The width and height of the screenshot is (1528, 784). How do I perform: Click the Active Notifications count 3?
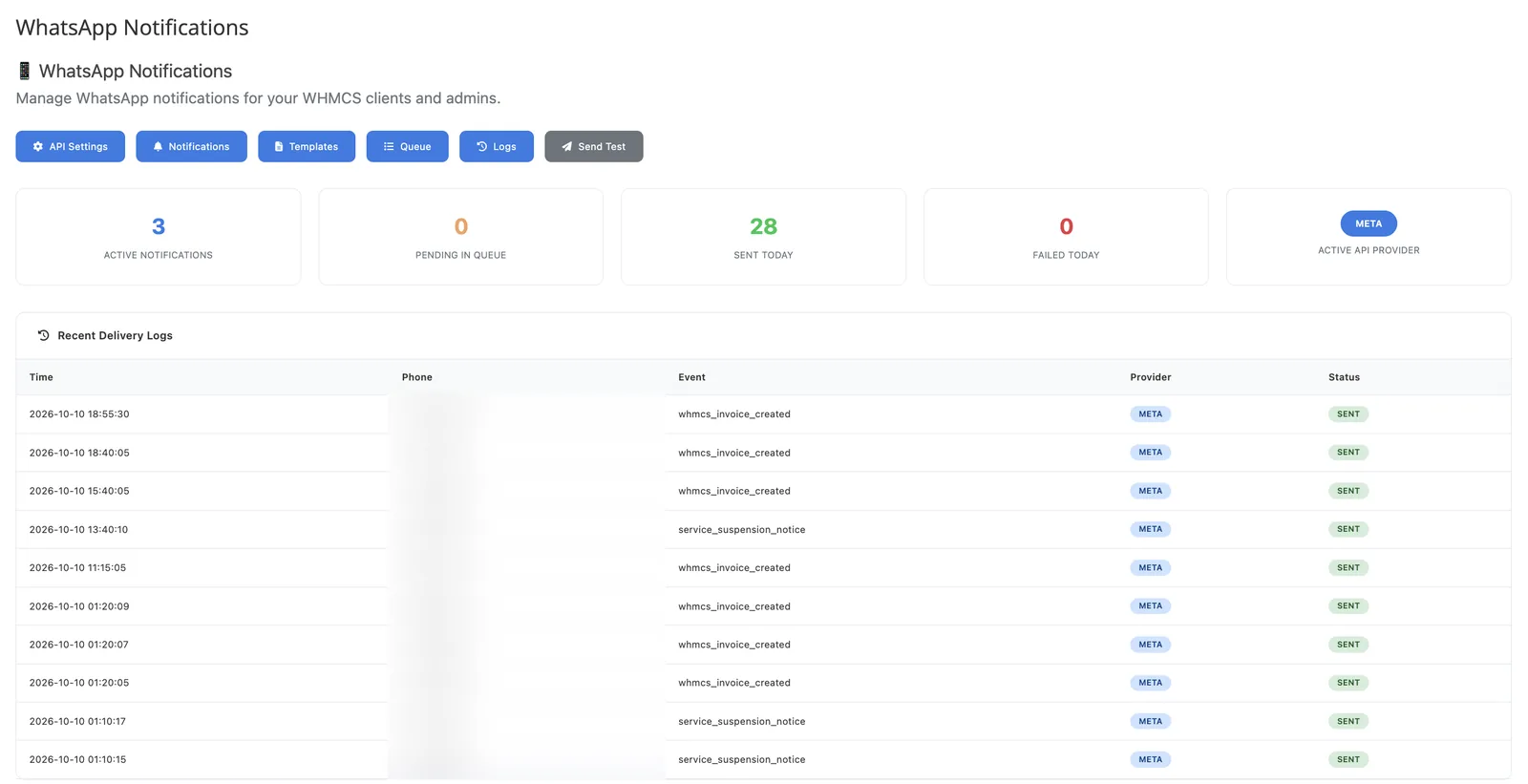(159, 226)
